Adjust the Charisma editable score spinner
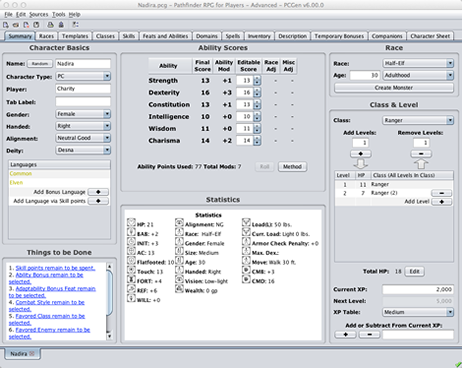The image size is (470, 374). (x=257, y=141)
